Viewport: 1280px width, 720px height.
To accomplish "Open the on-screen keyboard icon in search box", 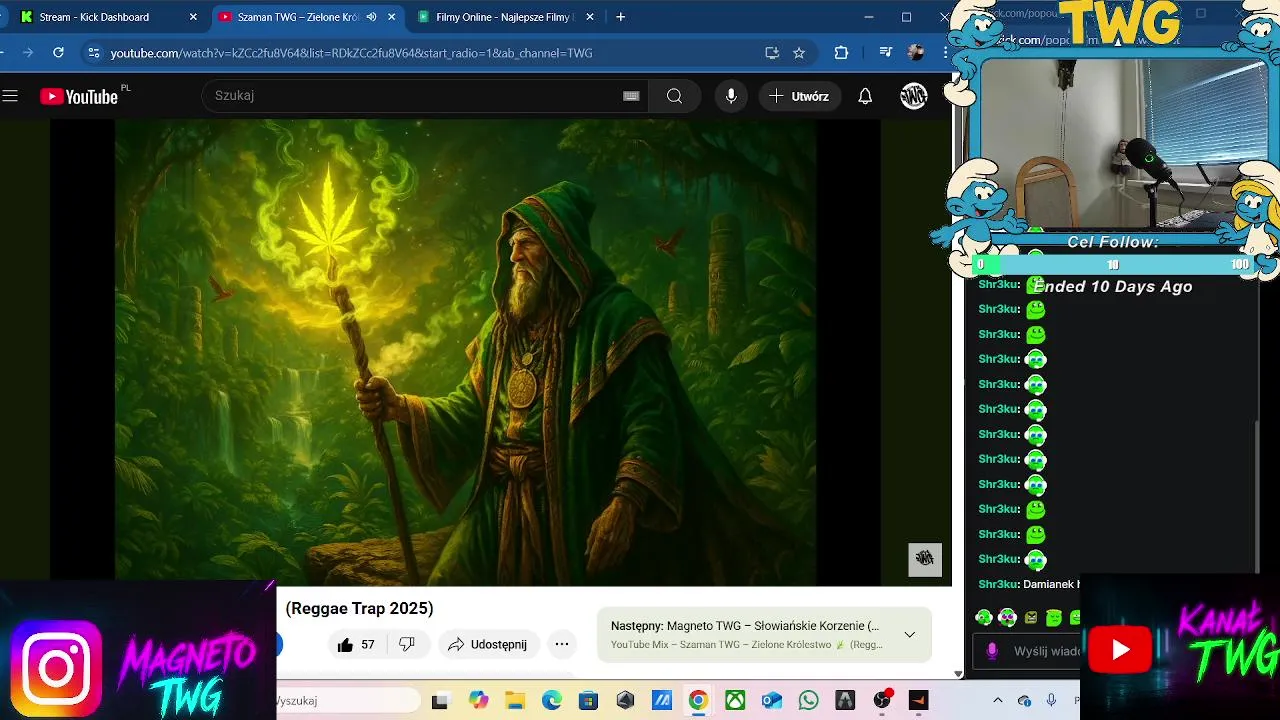I will 631,96.
